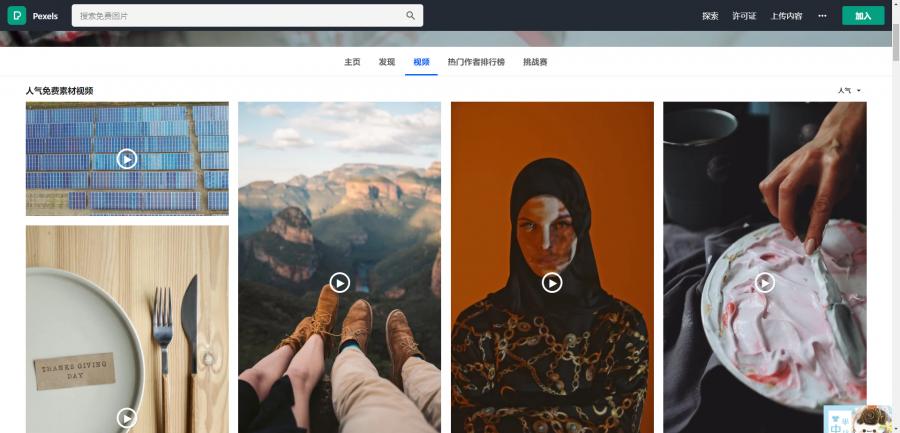Open the orange background portrait thumbnail
The image size is (900, 433).
pyautogui.click(x=552, y=268)
